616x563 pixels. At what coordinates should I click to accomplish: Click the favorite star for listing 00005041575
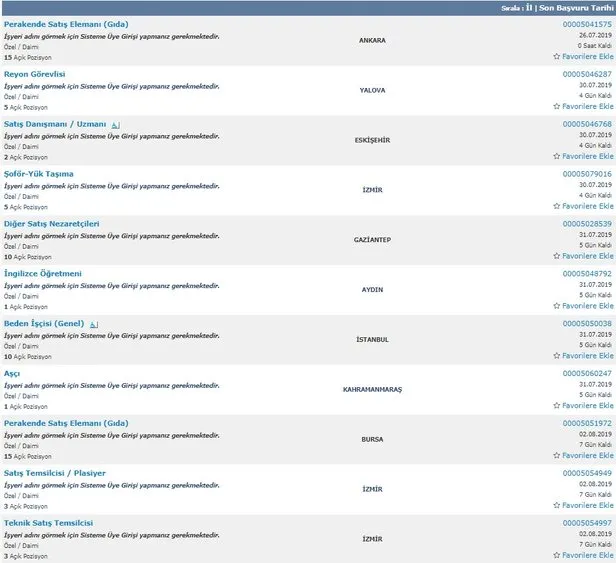click(557, 57)
